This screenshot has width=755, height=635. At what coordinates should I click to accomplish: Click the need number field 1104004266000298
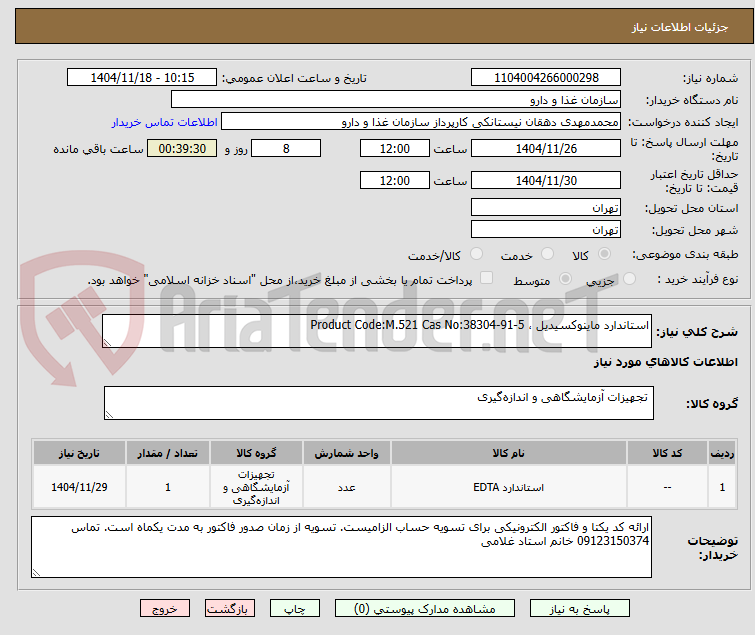coord(546,78)
